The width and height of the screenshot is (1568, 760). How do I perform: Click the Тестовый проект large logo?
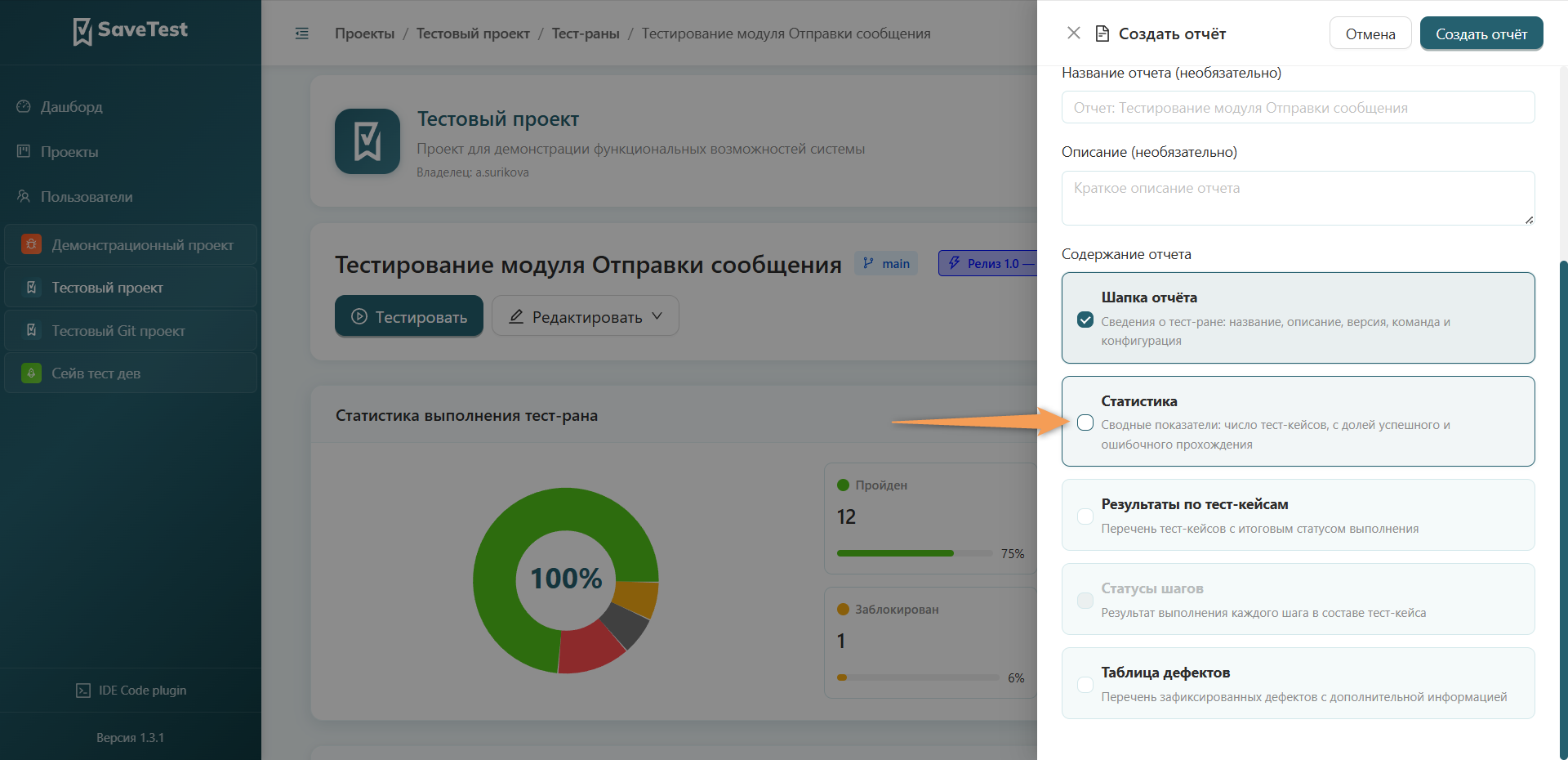point(367,141)
